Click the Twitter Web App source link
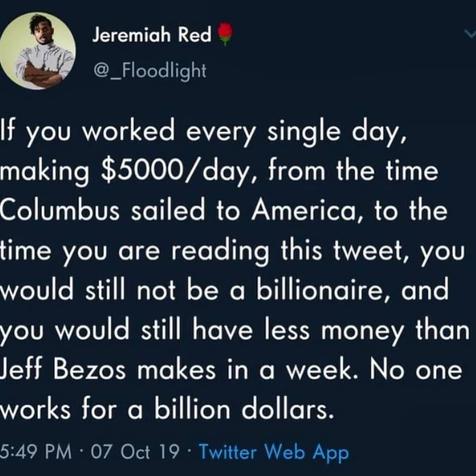This screenshot has height=476, width=476. coord(274,452)
